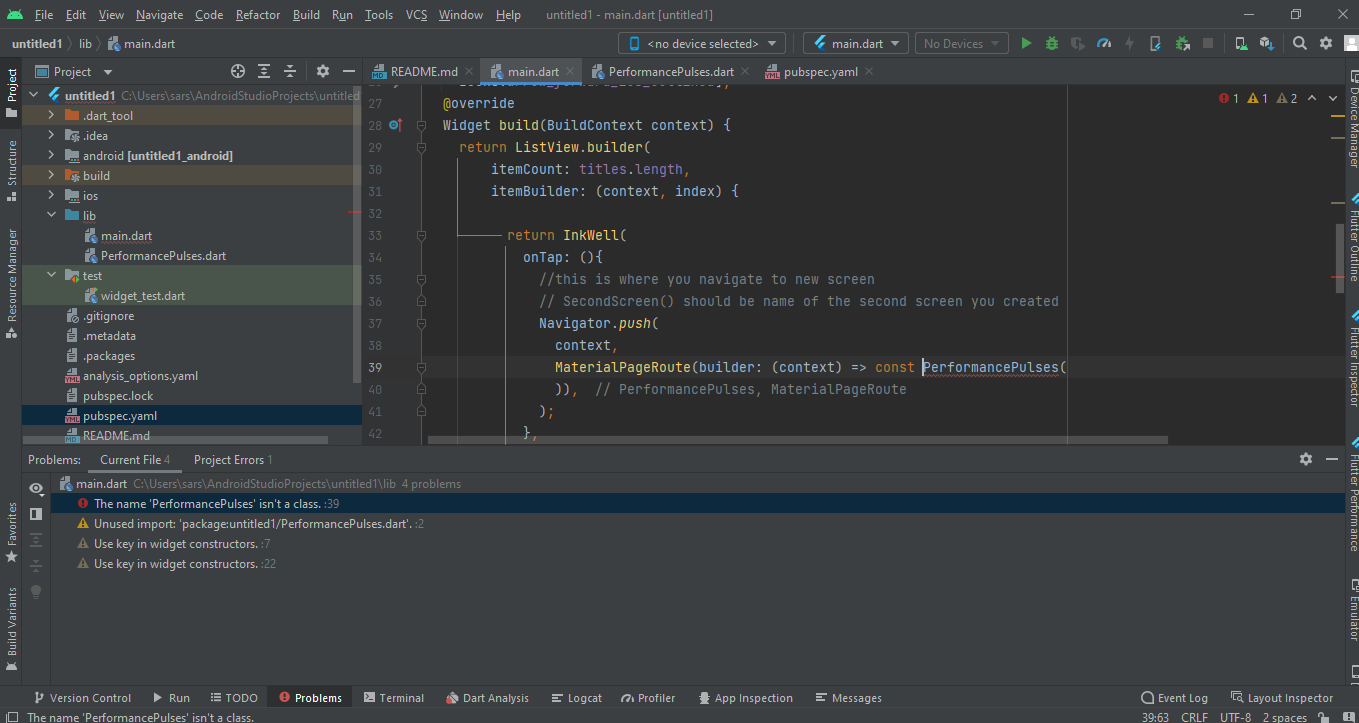Open Logcat tool window

tap(576, 698)
